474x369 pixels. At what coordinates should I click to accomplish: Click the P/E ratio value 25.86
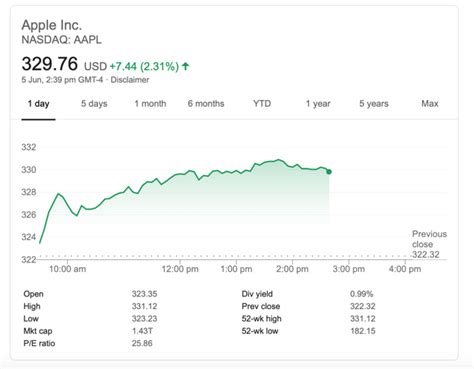pos(142,343)
